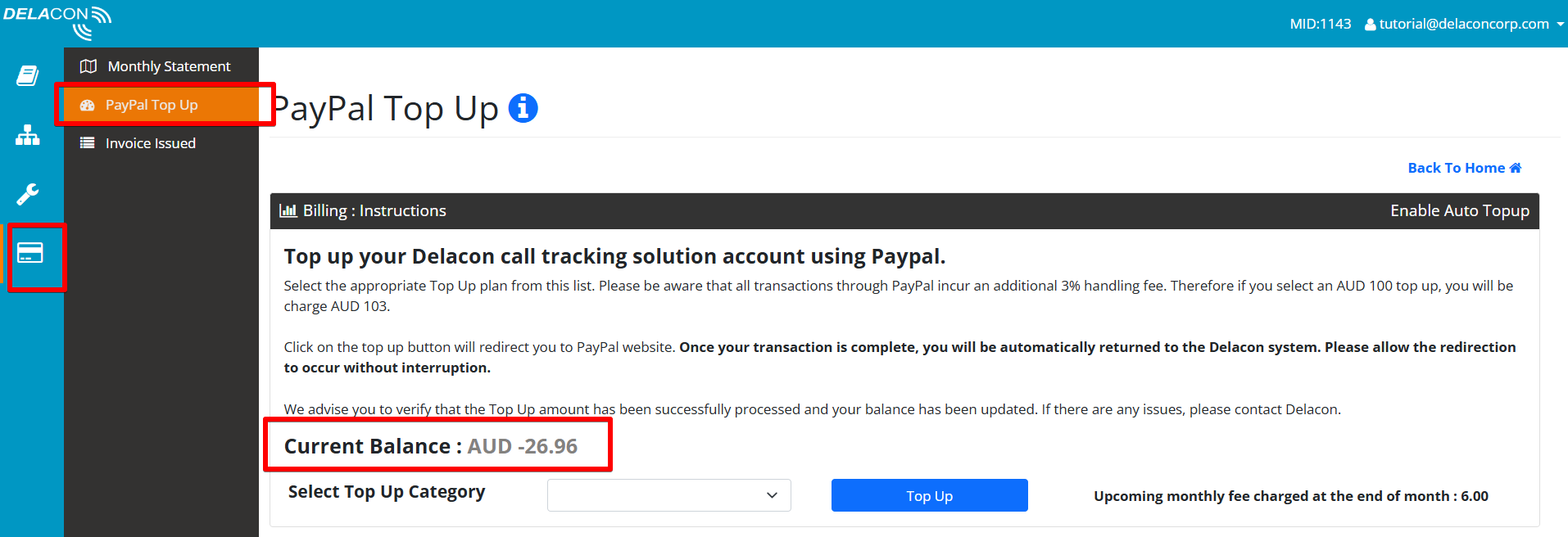
Task: Click the list icon beside Invoice Issued
Action: coord(87,143)
